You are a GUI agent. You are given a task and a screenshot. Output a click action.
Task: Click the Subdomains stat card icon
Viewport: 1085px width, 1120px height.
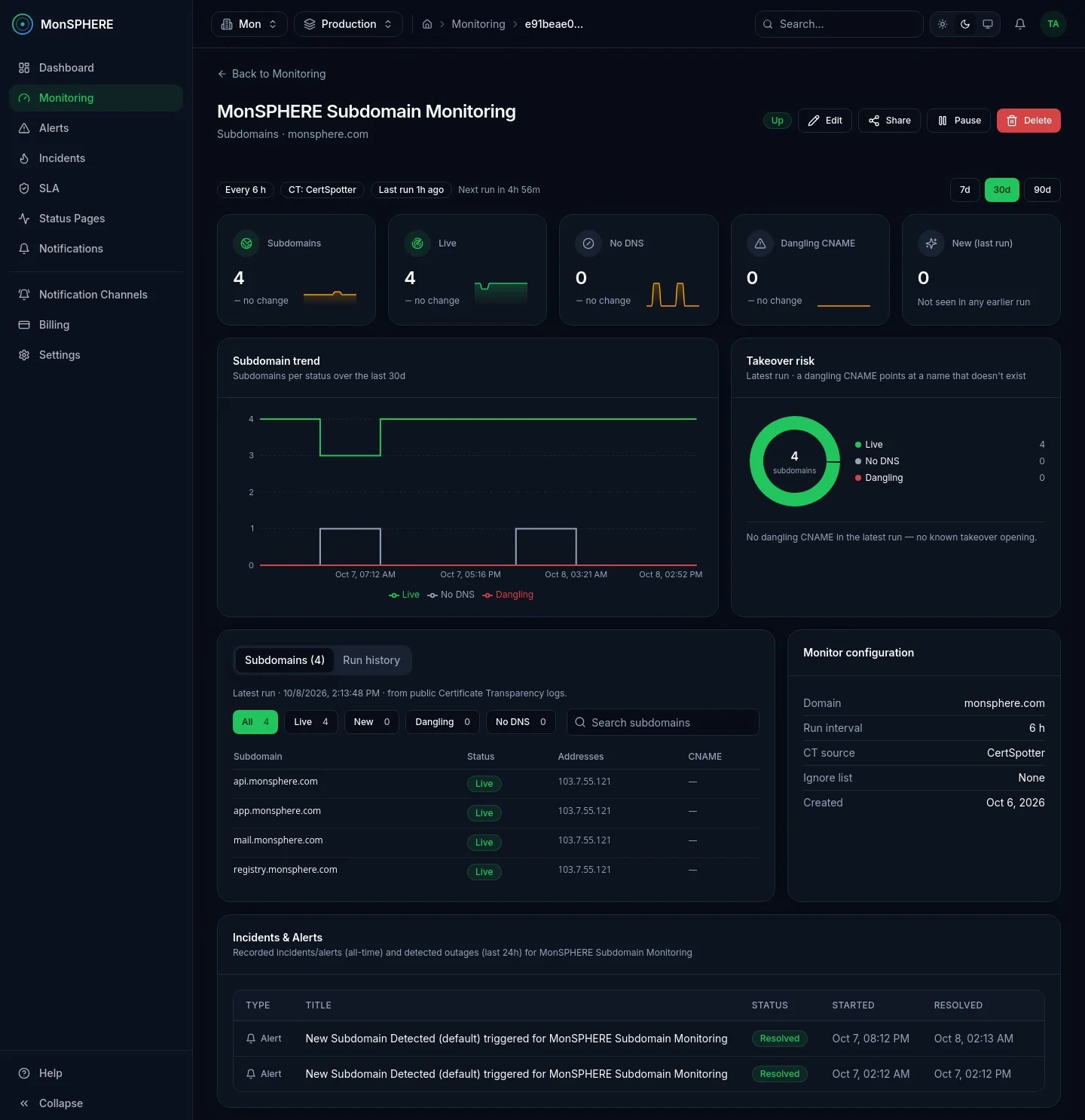point(246,243)
